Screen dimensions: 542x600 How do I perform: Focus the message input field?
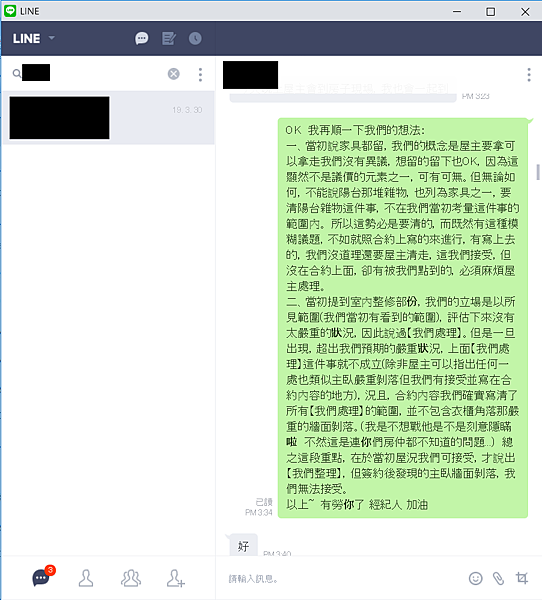(x=341, y=579)
